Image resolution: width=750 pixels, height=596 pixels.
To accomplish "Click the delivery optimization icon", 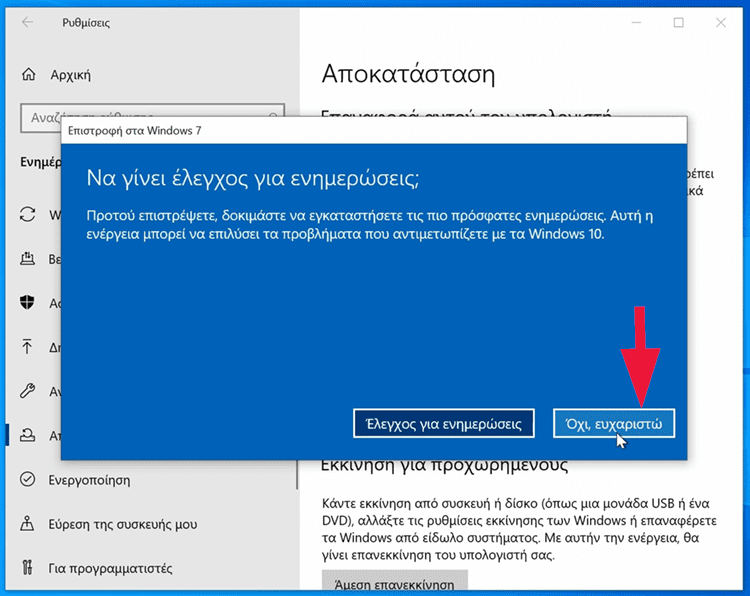I will 27,259.
